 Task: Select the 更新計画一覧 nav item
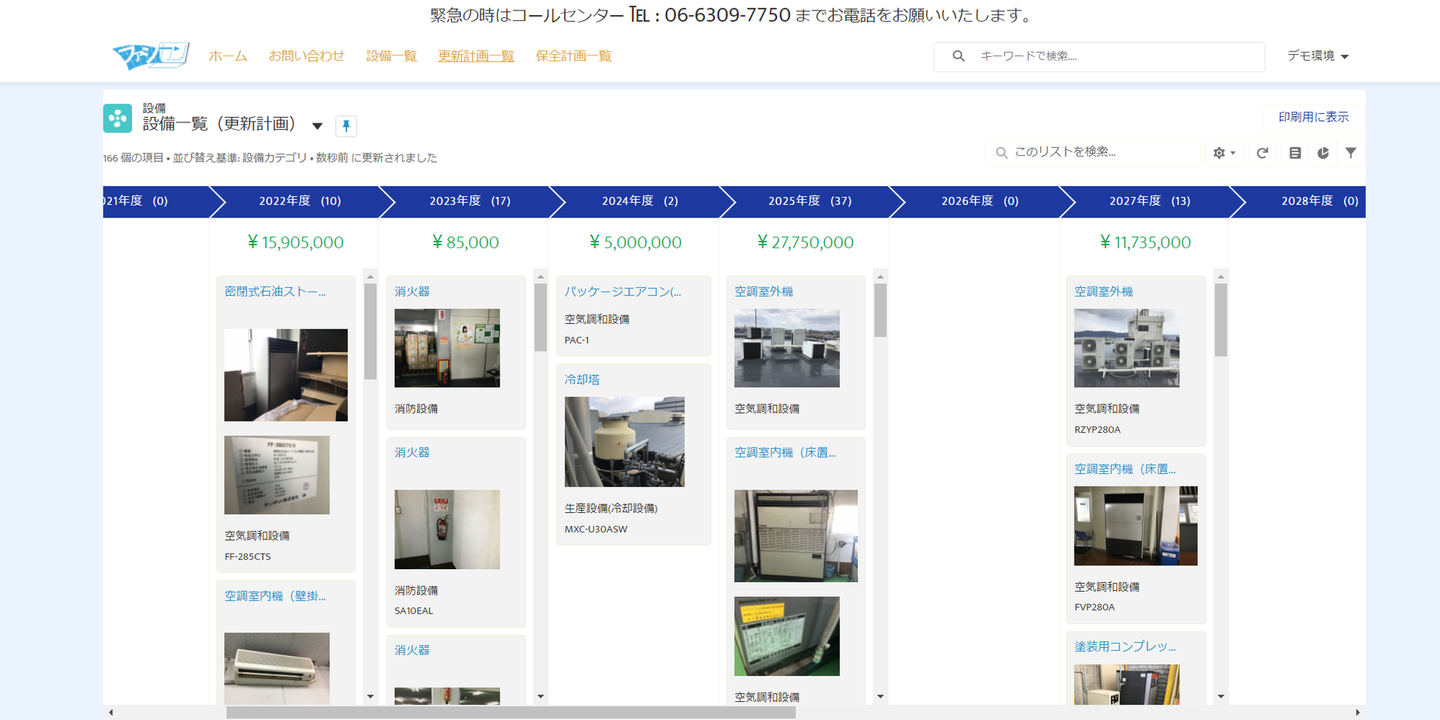pyautogui.click(x=476, y=56)
